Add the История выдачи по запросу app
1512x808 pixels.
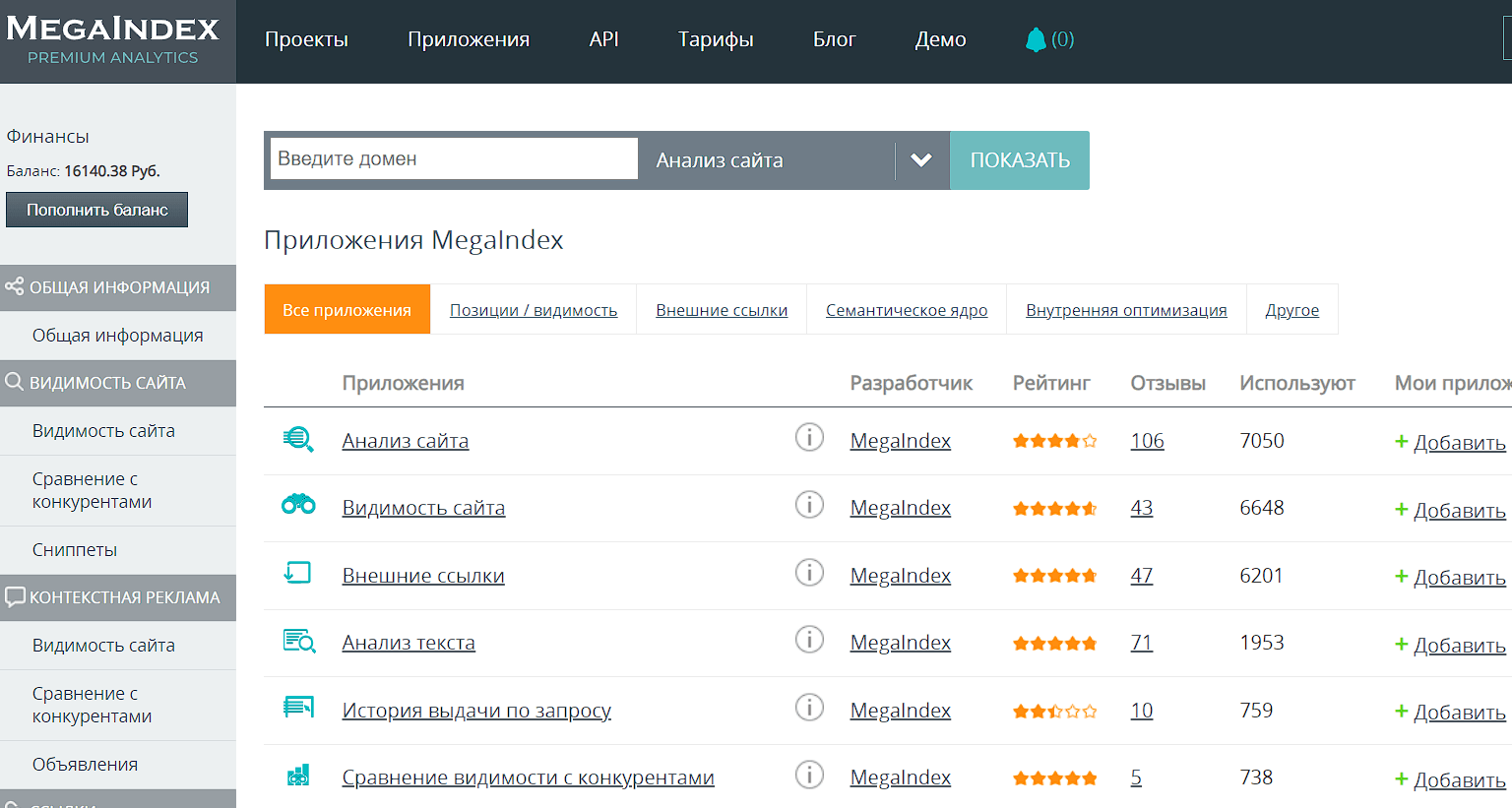pos(1450,712)
